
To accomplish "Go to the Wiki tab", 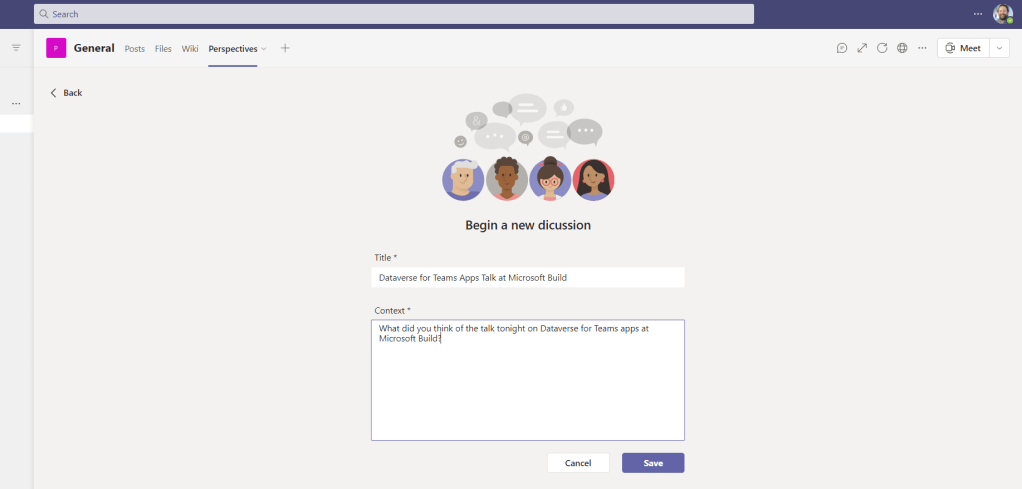I will click(x=190, y=49).
